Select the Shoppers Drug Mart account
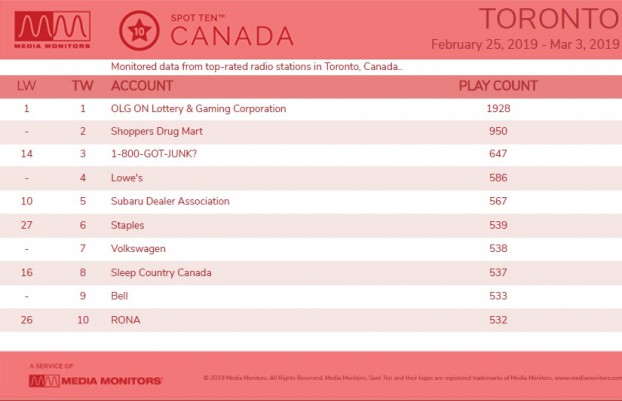This screenshot has height=401, width=622. pyautogui.click(x=157, y=131)
